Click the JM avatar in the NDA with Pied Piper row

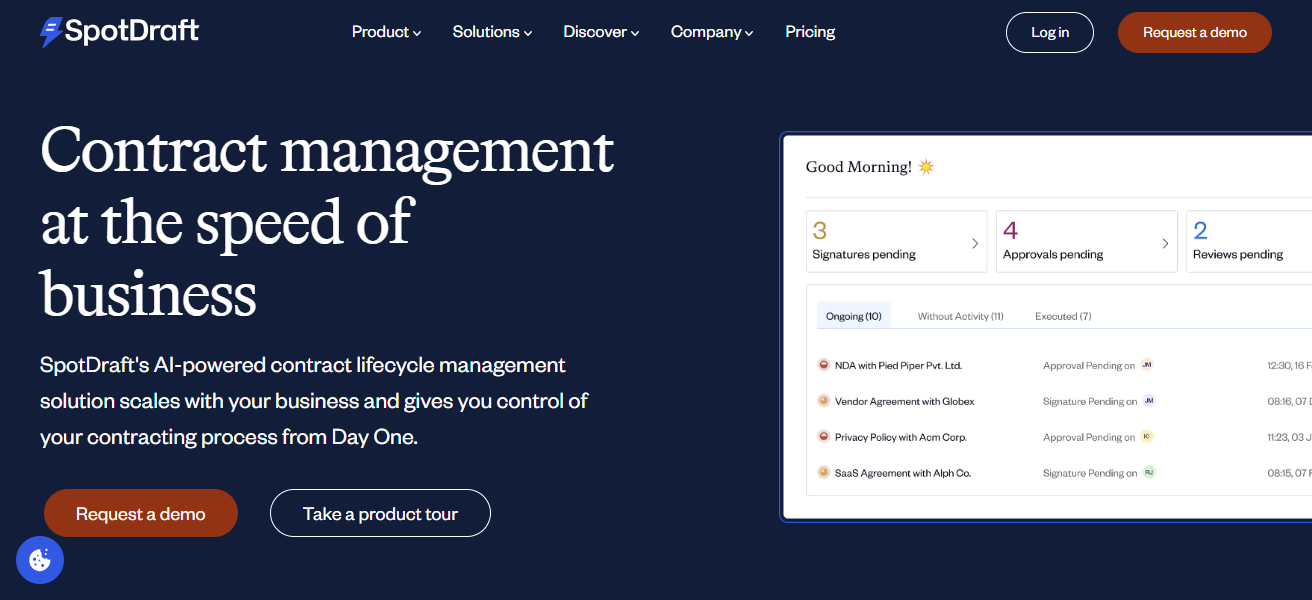(1147, 365)
